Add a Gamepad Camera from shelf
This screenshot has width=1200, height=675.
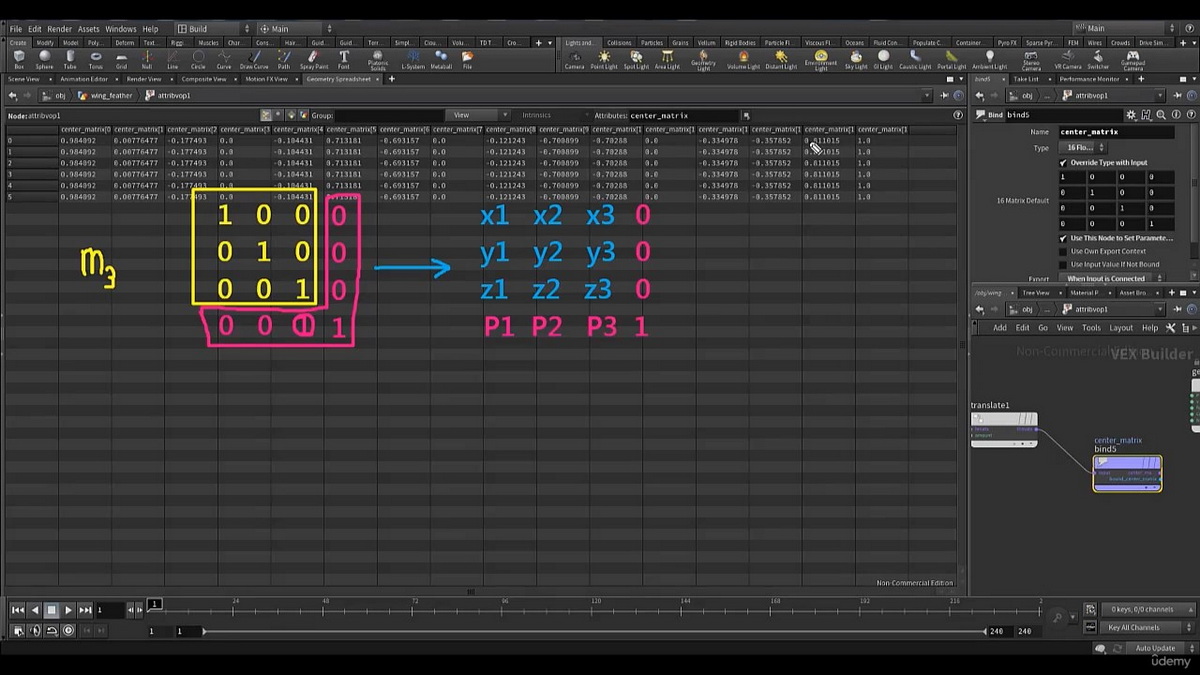1132,61
